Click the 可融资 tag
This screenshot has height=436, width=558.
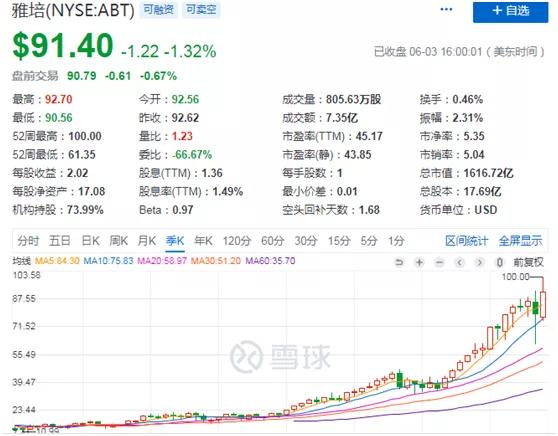[158, 10]
